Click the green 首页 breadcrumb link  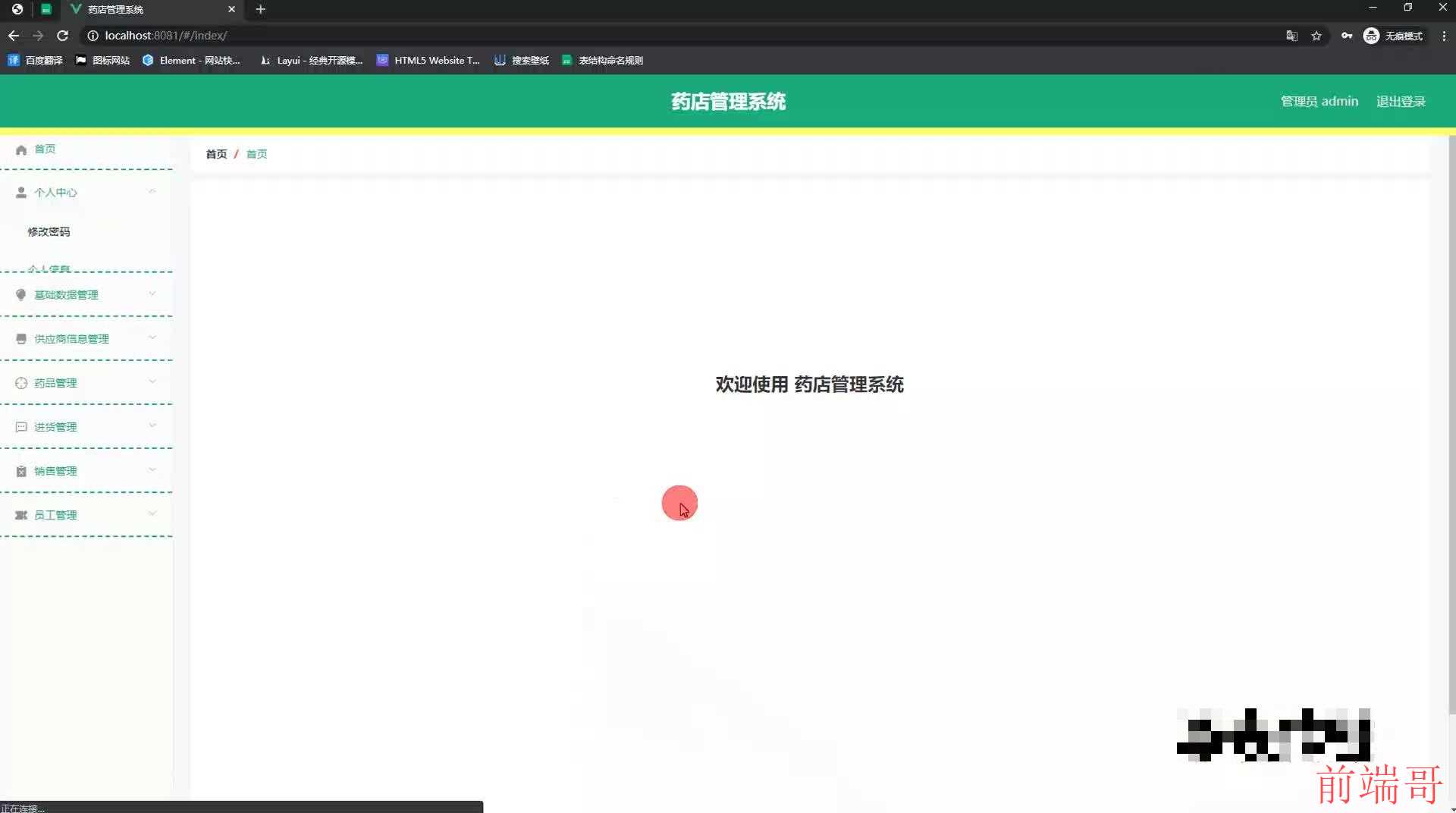click(x=256, y=154)
